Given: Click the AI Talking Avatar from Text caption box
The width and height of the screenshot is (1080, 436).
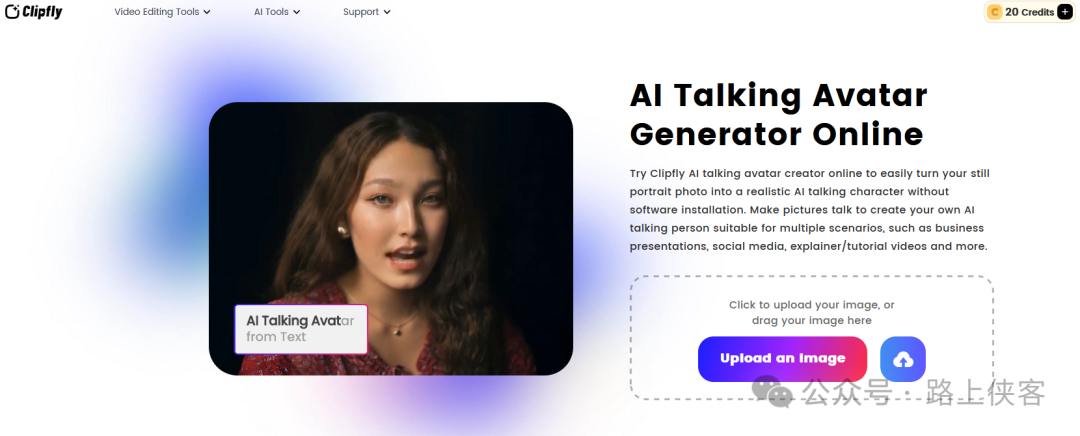Looking at the screenshot, I should coord(301,329).
